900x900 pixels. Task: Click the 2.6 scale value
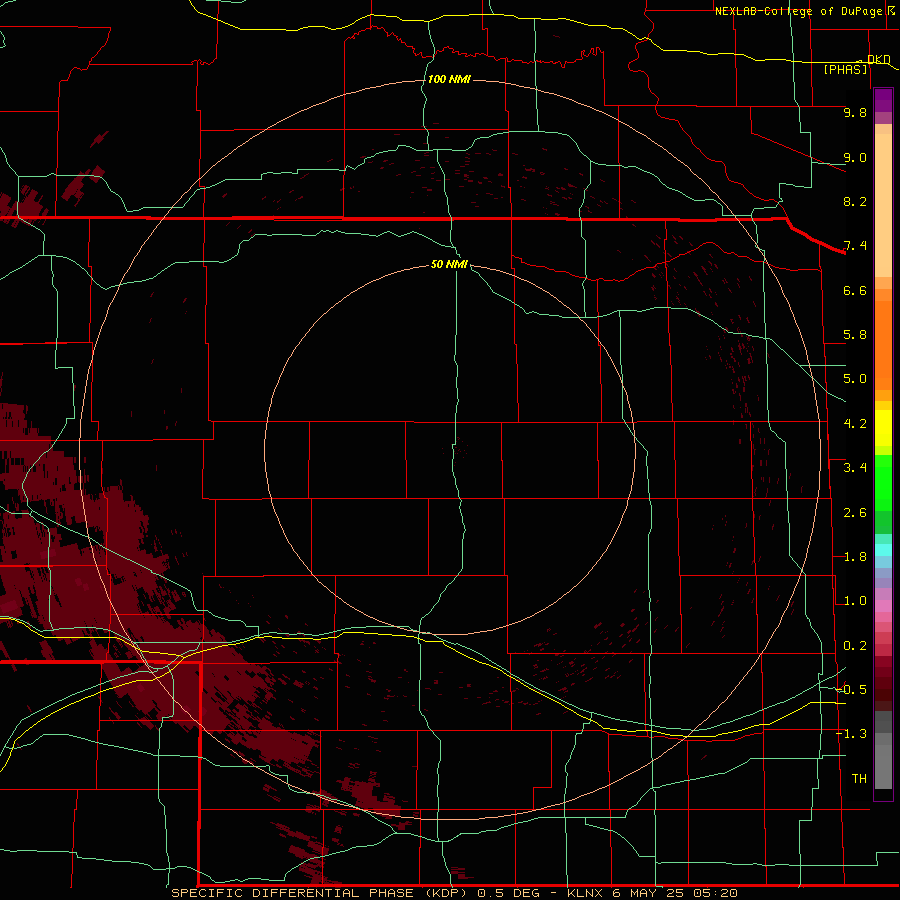(855, 513)
